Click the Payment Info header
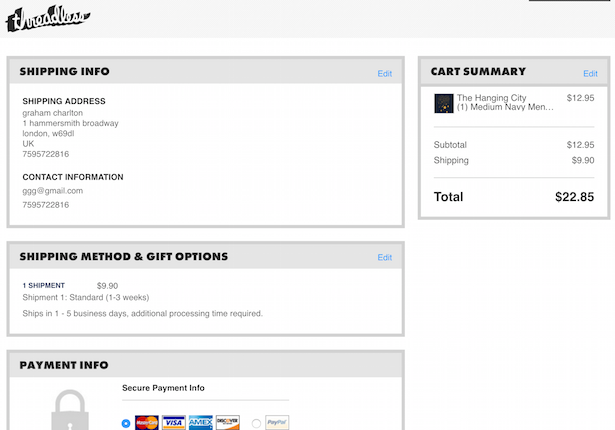The height and width of the screenshot is (430, 615). [64, 365]
